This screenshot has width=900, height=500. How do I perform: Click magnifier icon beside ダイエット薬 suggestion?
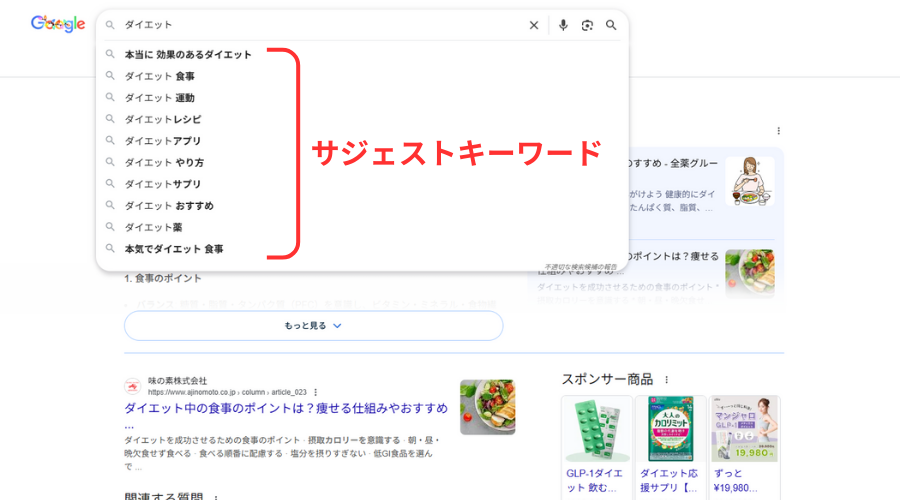pyautogui.click(x=110, y=227)
